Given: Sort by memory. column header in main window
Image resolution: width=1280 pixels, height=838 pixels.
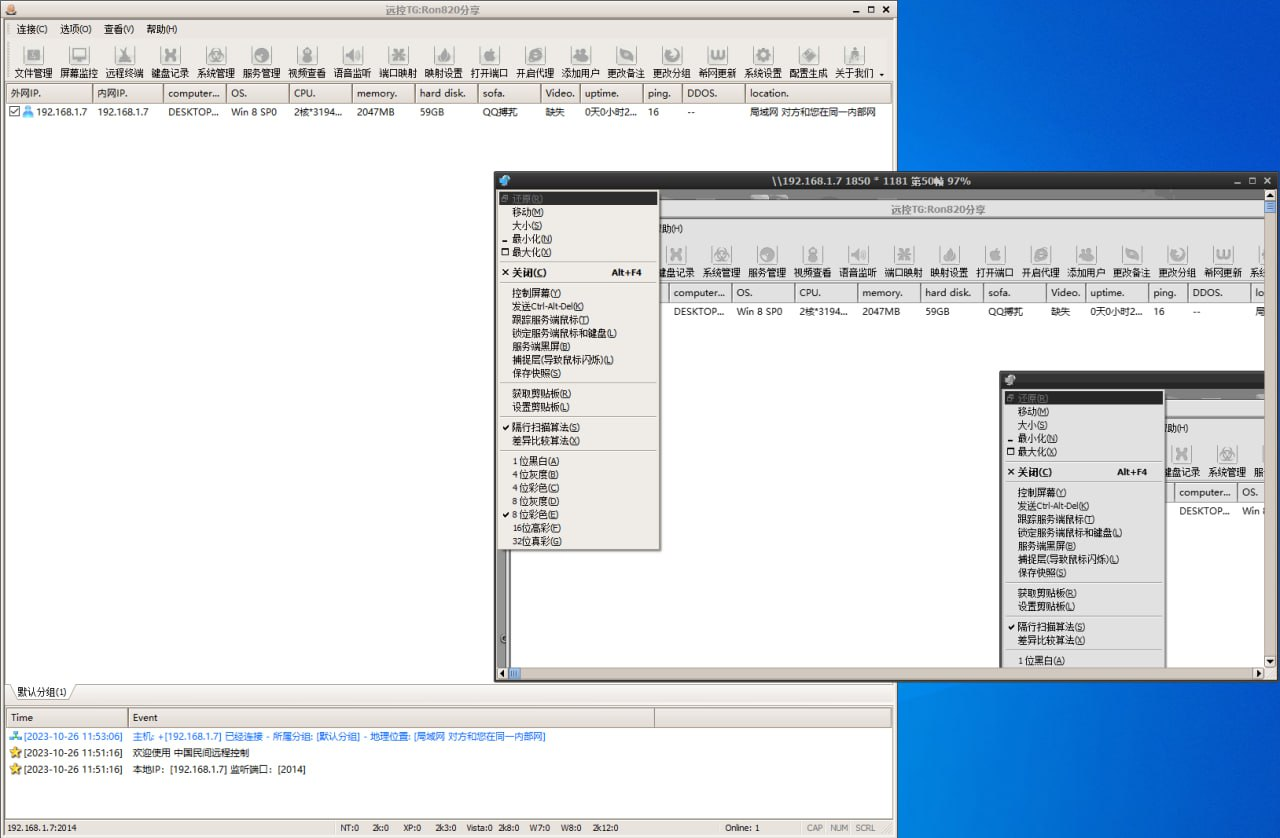Looking at the screenshot, I should [383, 93].
